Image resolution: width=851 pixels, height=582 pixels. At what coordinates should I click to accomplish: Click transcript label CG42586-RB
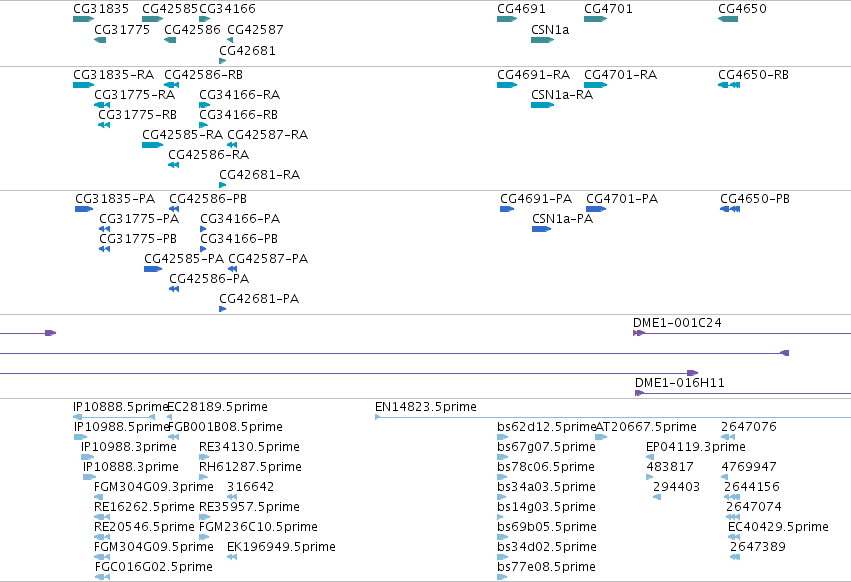[204, 75]
